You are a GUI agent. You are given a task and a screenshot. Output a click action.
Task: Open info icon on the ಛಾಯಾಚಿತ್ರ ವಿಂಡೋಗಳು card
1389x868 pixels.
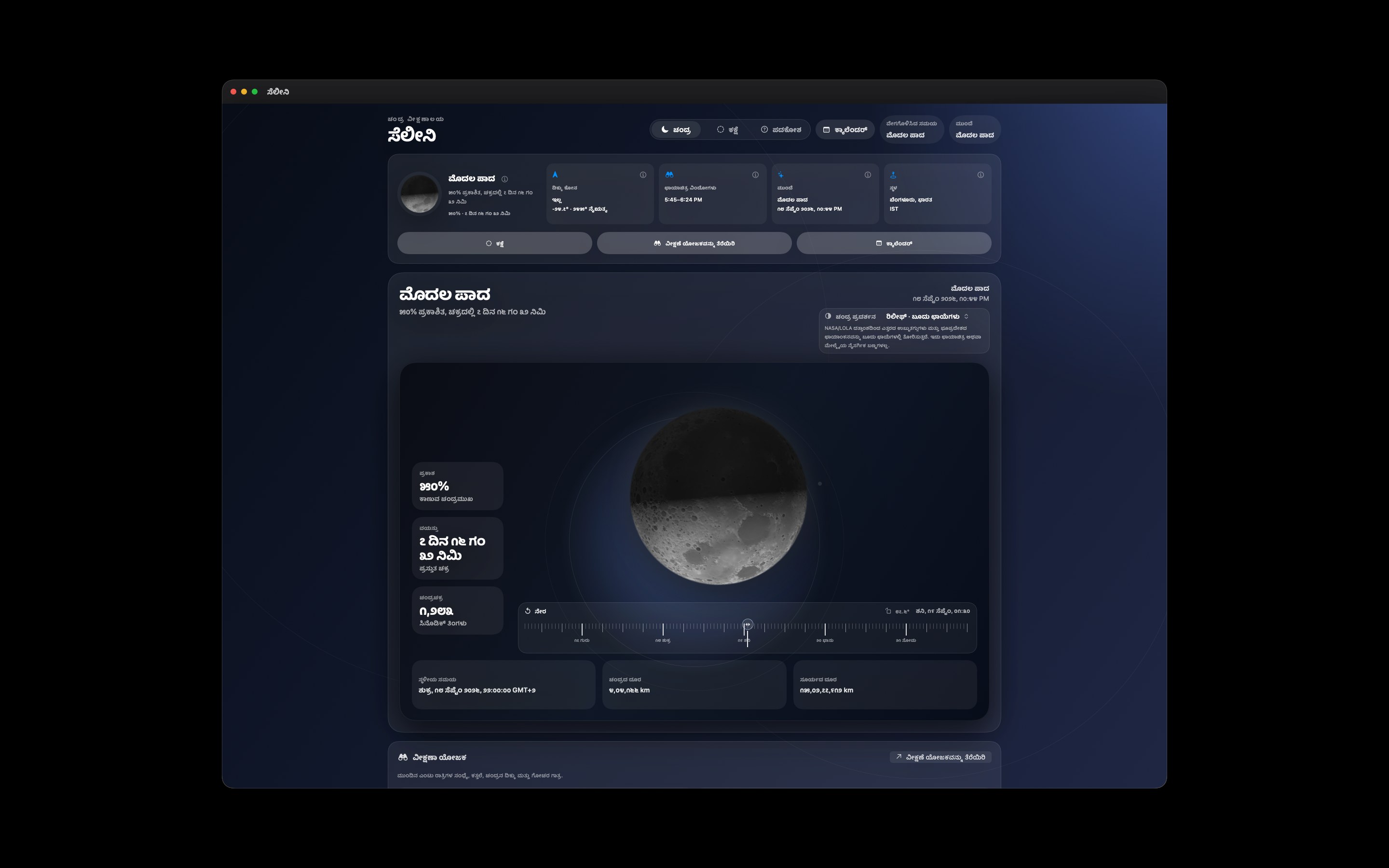(x=755, y=175)
